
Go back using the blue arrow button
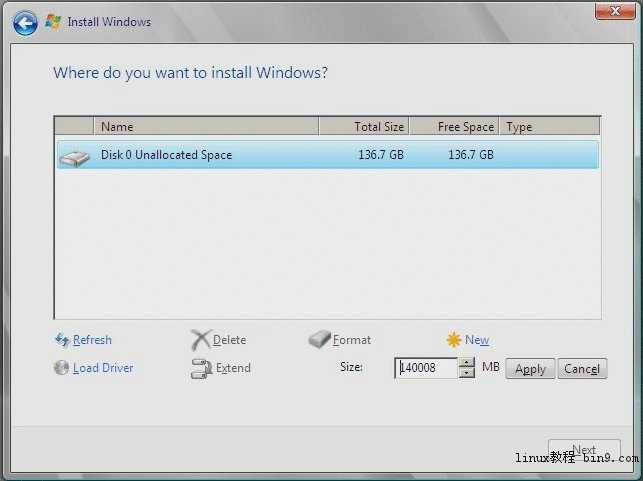coord(25,23)
